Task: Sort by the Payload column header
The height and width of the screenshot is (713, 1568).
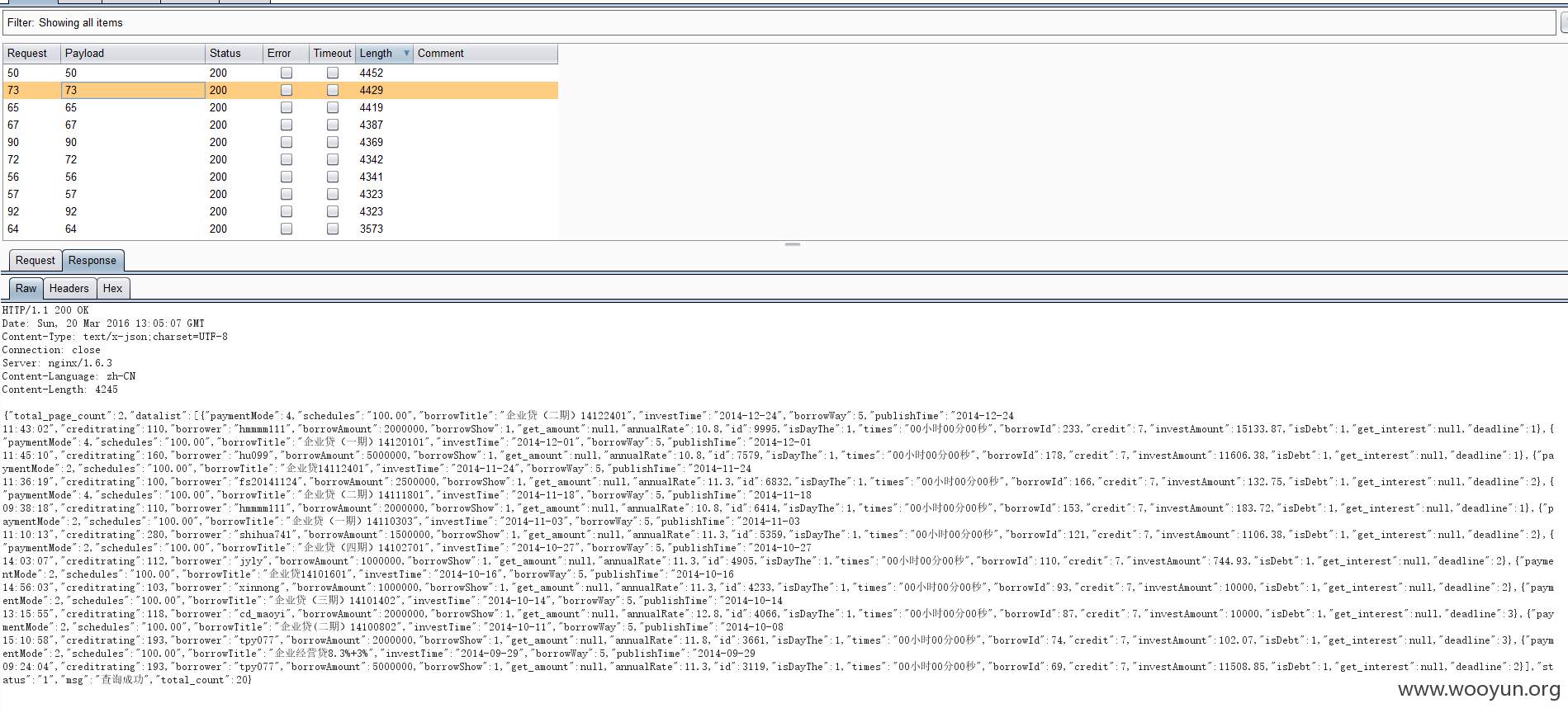Action: (x=133, y=54)
